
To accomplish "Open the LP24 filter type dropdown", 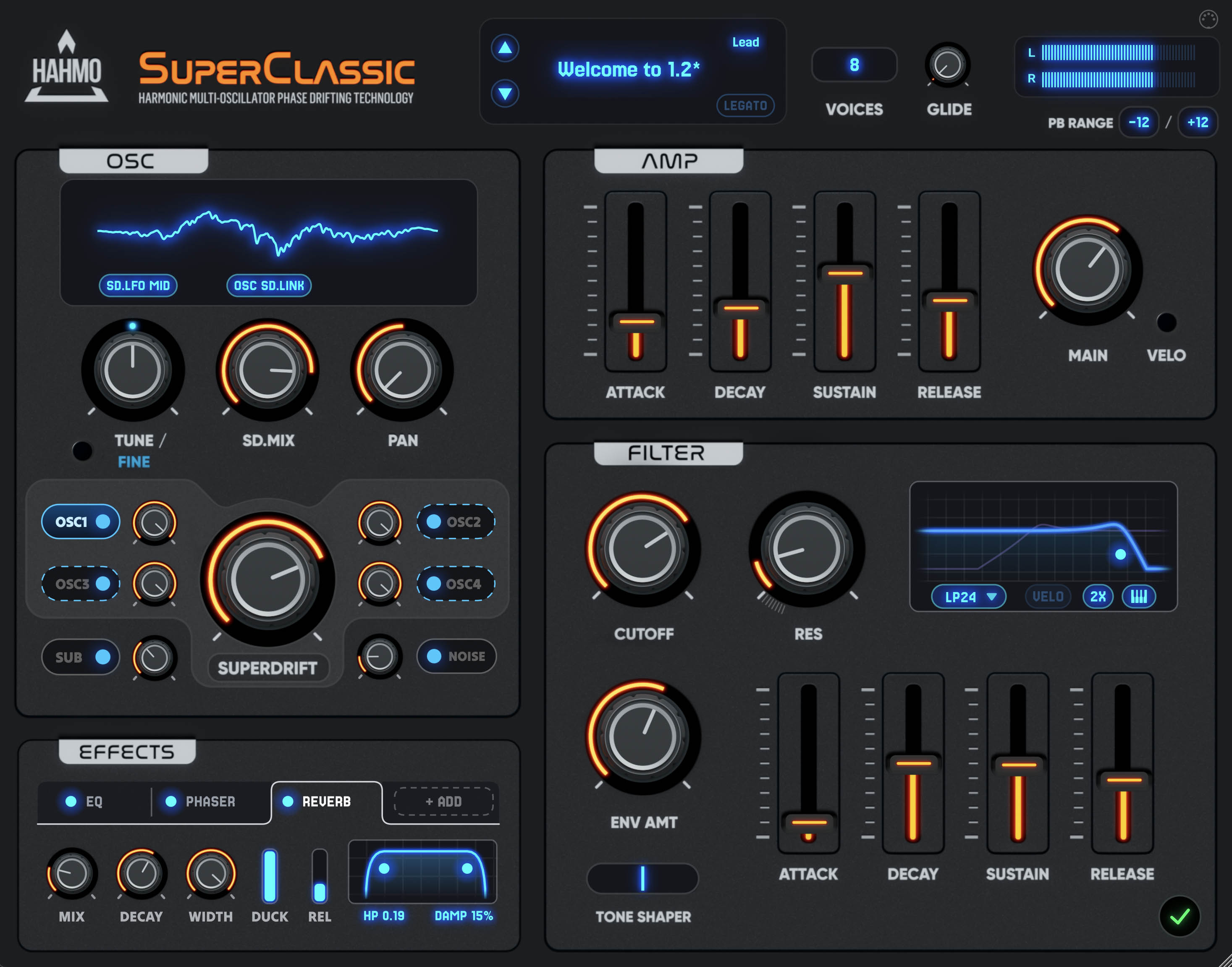I will tap(969, 596).
